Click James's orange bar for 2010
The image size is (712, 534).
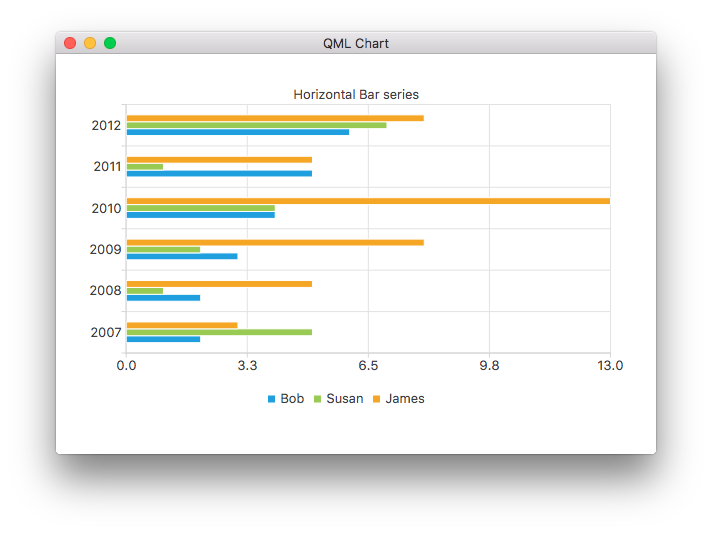[368, 201]
